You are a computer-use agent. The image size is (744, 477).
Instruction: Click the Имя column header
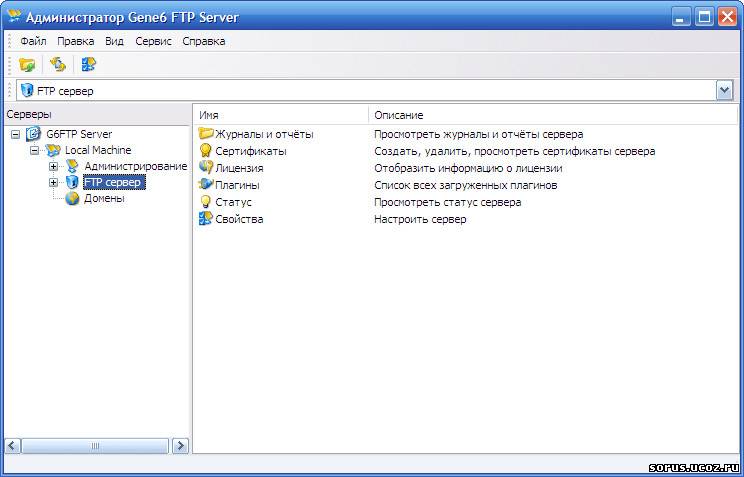[281, 115]
